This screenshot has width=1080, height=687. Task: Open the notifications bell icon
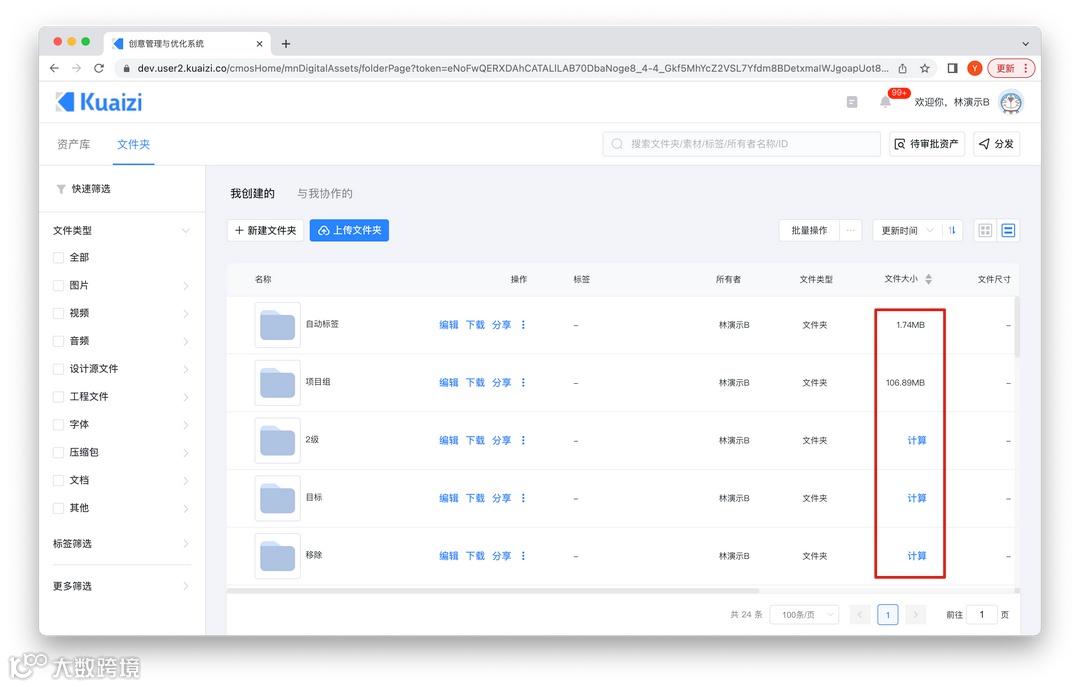[x=884, y=104]
